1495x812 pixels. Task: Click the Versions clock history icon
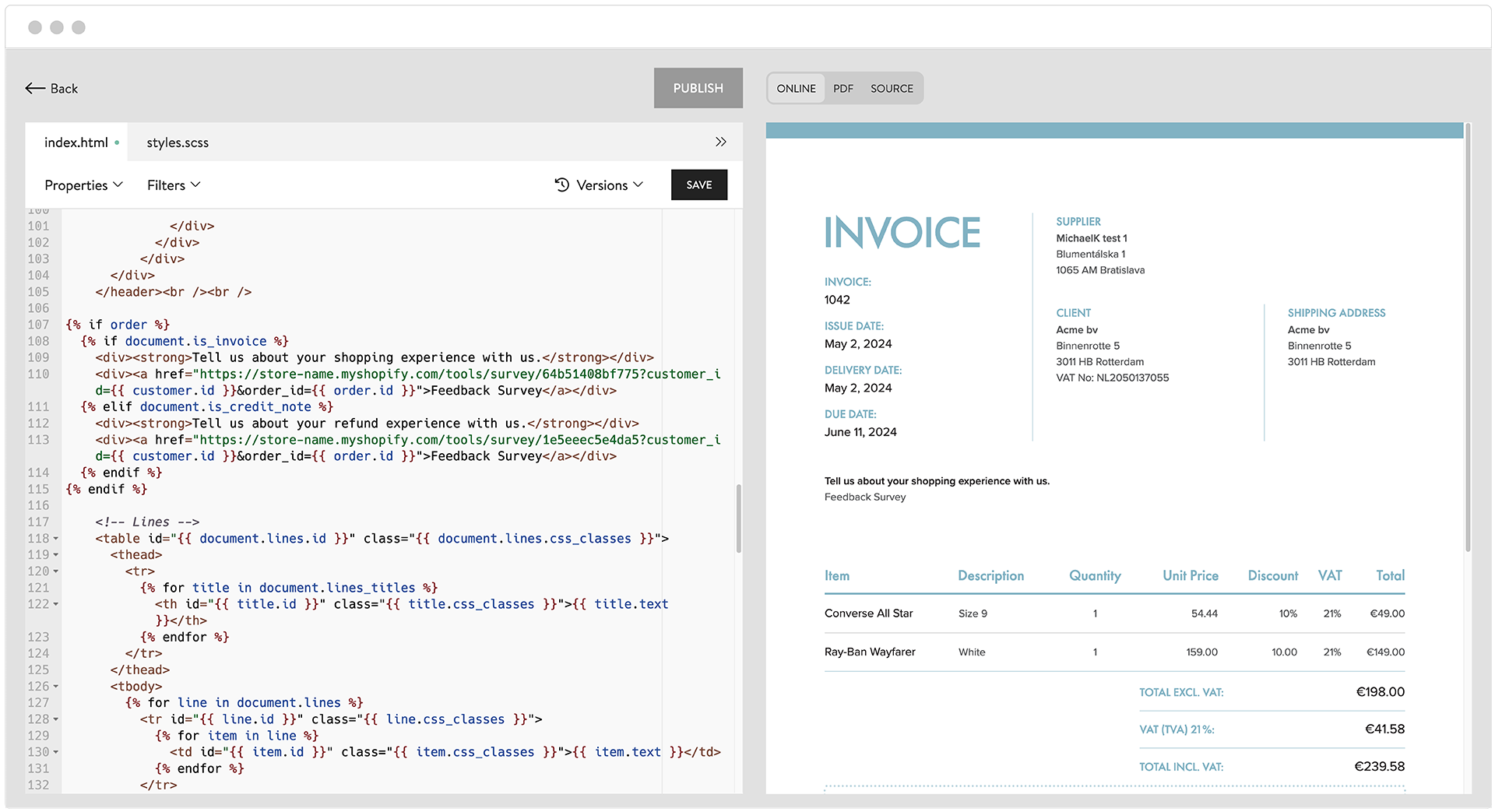tap(561, 185)
